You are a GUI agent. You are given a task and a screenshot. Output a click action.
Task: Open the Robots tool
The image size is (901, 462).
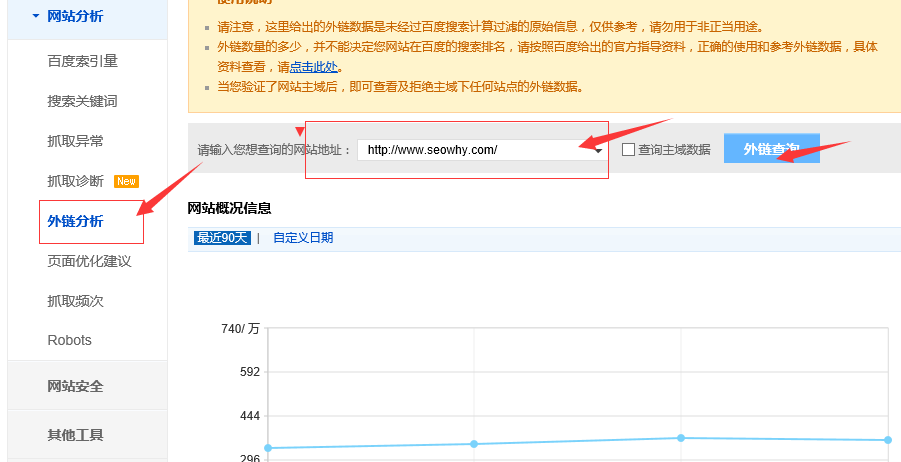coord(69,340)
